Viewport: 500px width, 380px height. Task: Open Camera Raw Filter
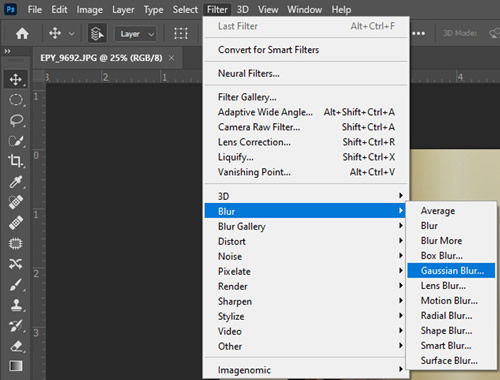click(x=306, y=127)
